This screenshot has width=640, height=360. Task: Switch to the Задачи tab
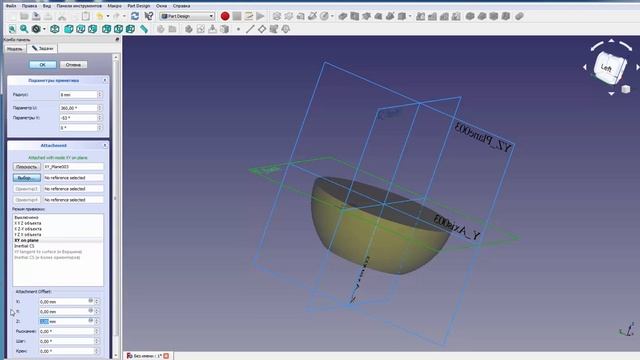[42, 48]
